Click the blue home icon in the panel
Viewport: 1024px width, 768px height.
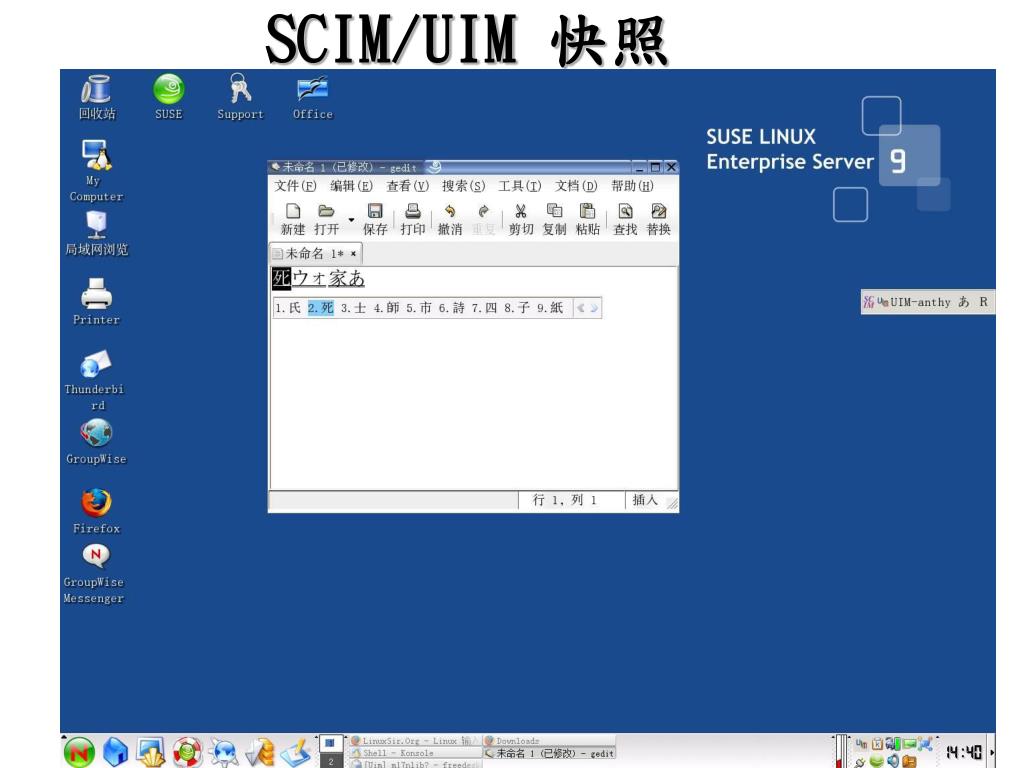[115, 752]
